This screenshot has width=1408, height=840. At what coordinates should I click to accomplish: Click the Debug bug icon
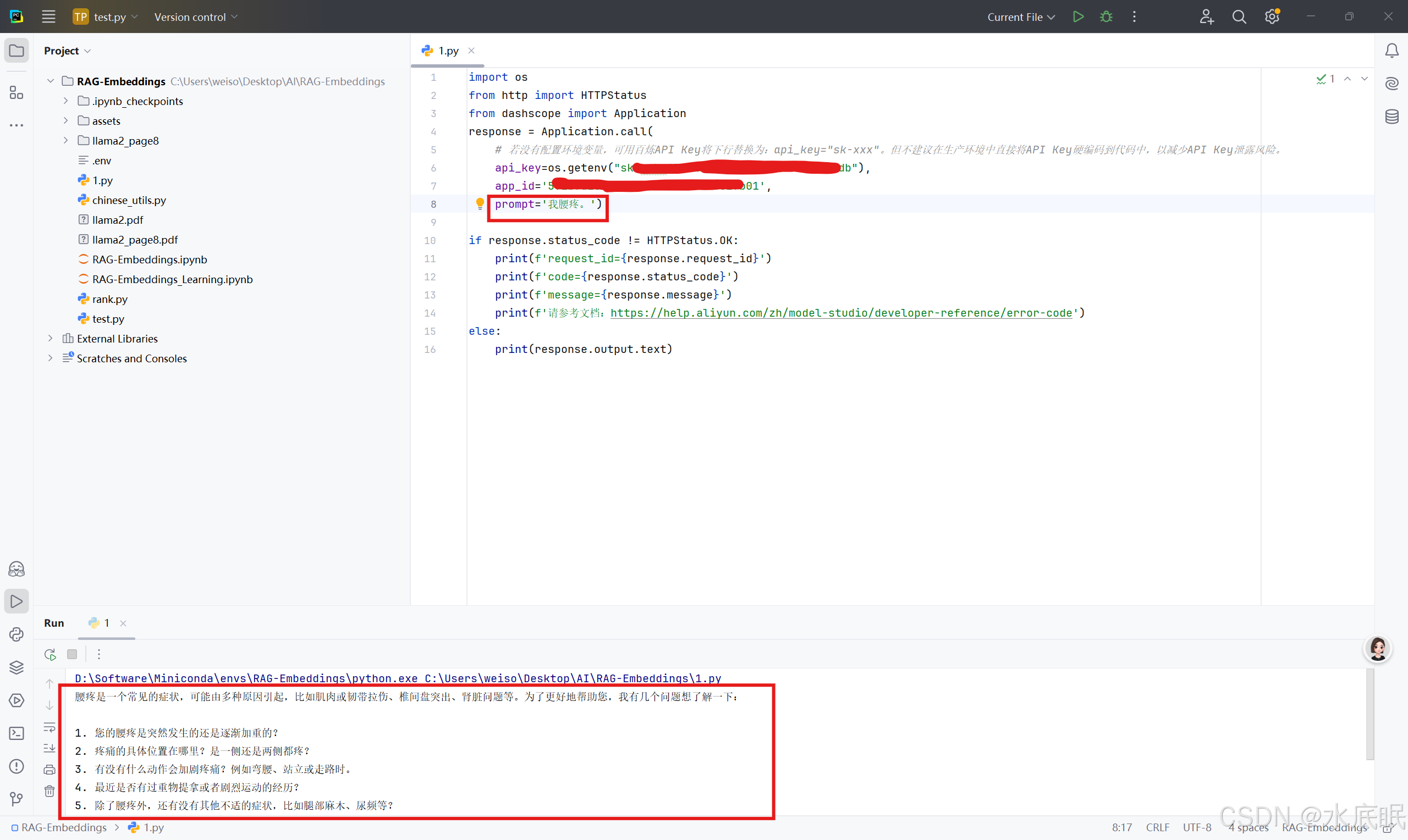[1105, 16]
